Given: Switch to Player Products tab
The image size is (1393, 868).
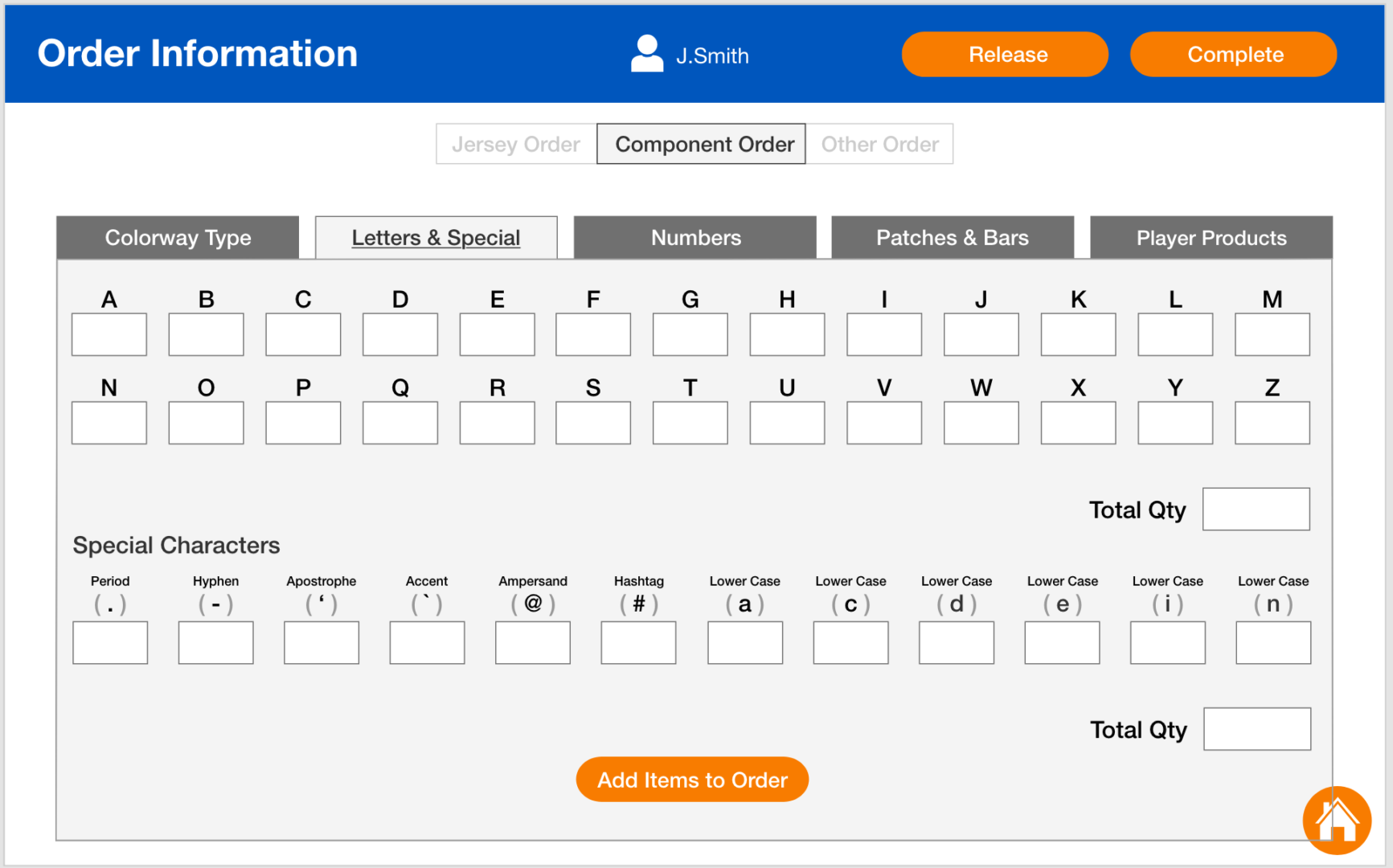Looking at the screenshot, I should pyautogui.click(x=1211, y=238).
